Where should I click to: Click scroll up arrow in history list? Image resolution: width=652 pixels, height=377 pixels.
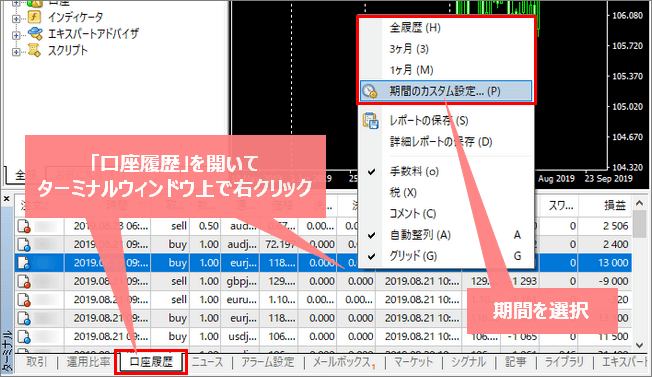(640, 203)
